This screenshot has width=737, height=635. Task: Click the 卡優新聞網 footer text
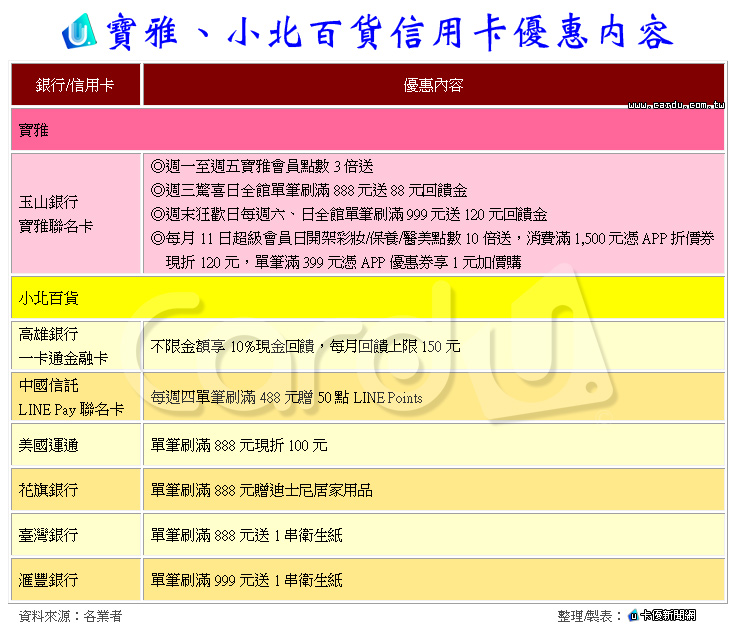coord(668,615)
